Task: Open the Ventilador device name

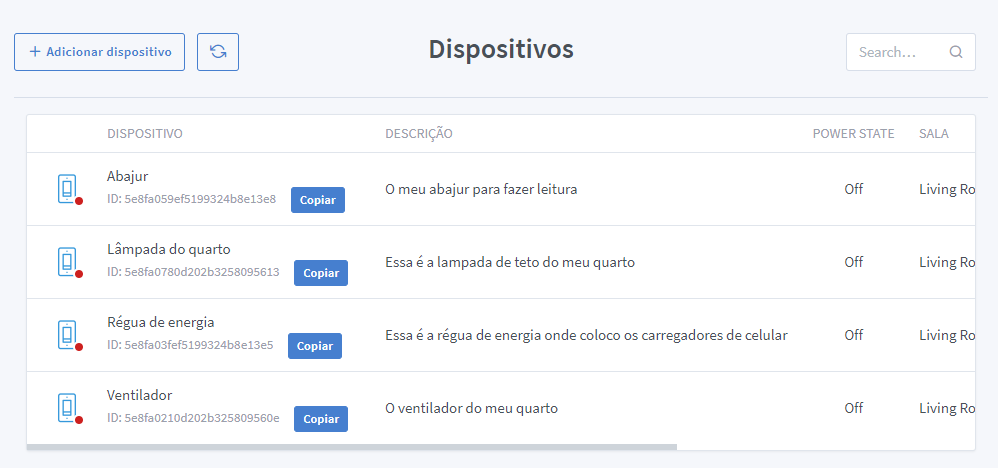Action: click(139, 395)
